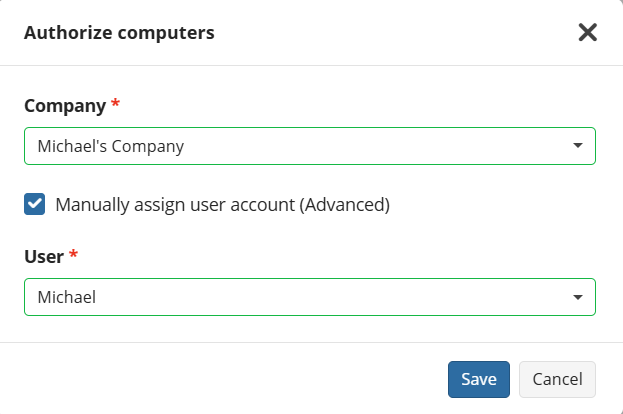Click empty footer area left of Save
This screenshot has height=414, width=623.
tap(222, 379)
